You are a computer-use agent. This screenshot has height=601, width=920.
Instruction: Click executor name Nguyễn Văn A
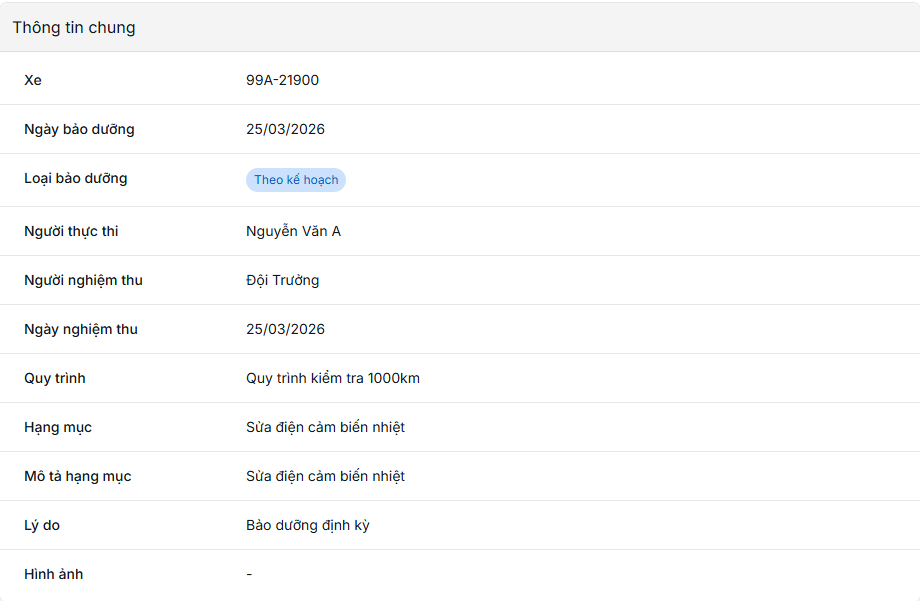(293, 231)
